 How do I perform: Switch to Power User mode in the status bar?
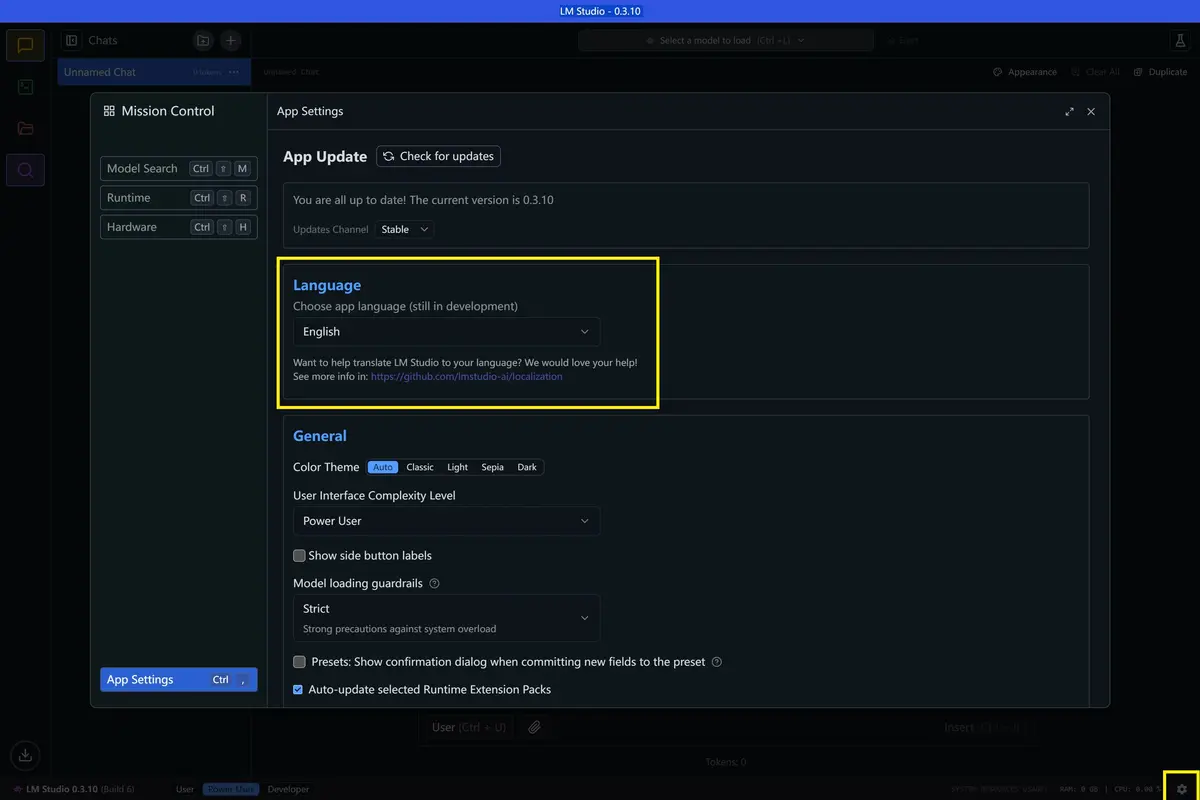(231, 789)
